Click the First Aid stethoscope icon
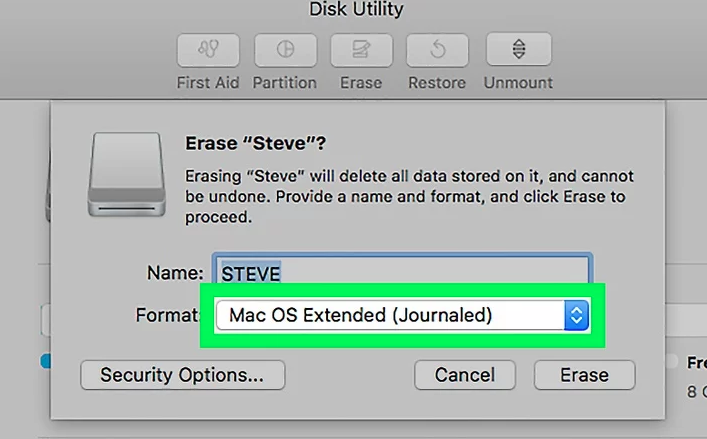 pyautogui.click(x=208, y=49)
